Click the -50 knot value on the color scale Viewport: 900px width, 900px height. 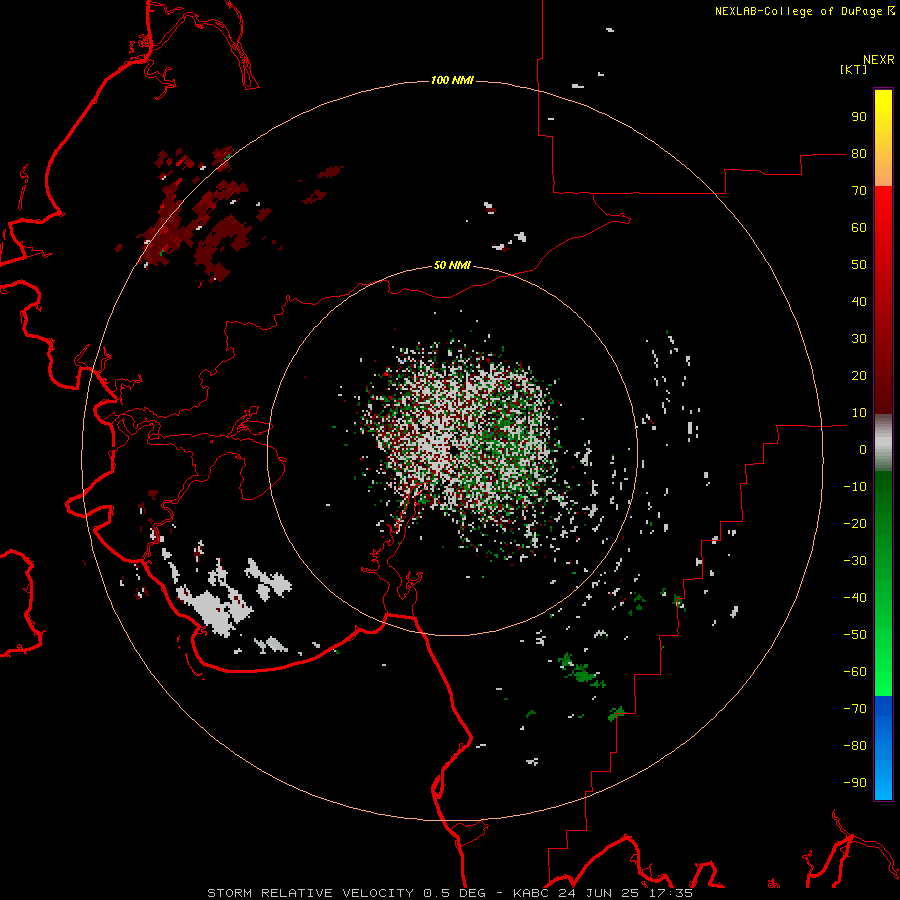tap(855, 635)
